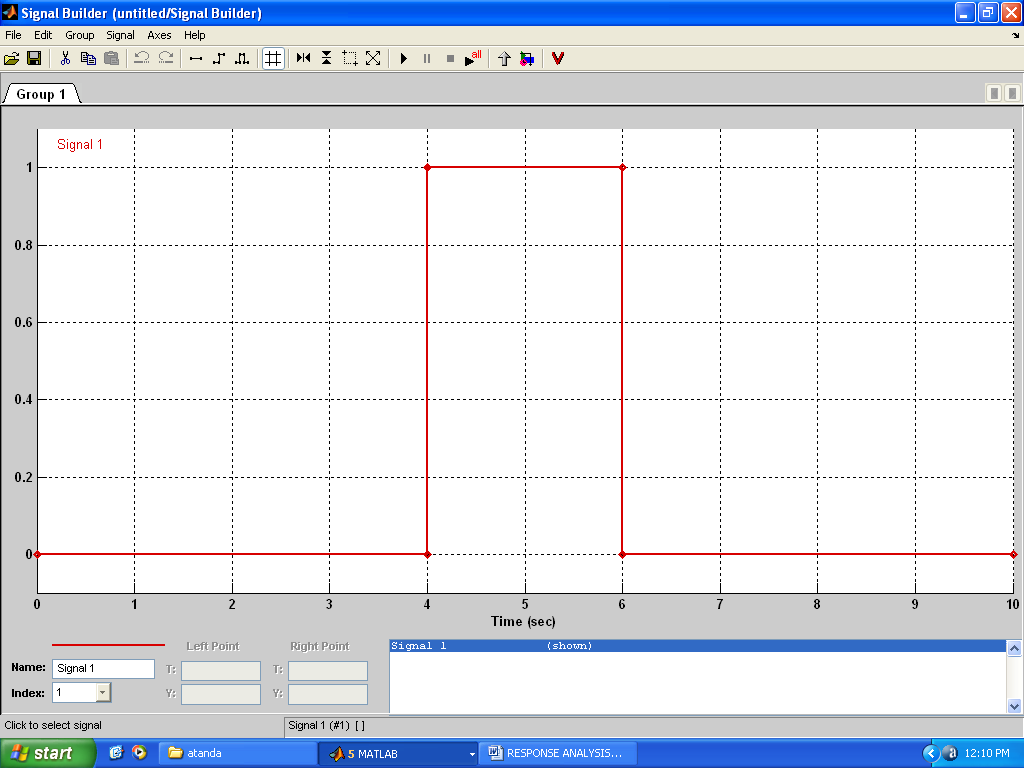Add a pulse signal from toolbar

pyautogui.click(x=242, y=59)
